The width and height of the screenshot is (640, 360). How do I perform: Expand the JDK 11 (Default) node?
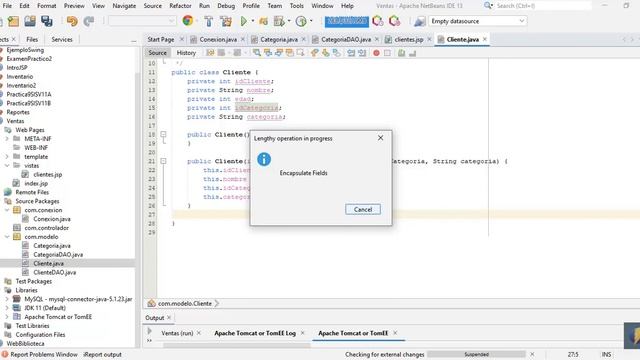pyautogui.click(x=7, y=308)
